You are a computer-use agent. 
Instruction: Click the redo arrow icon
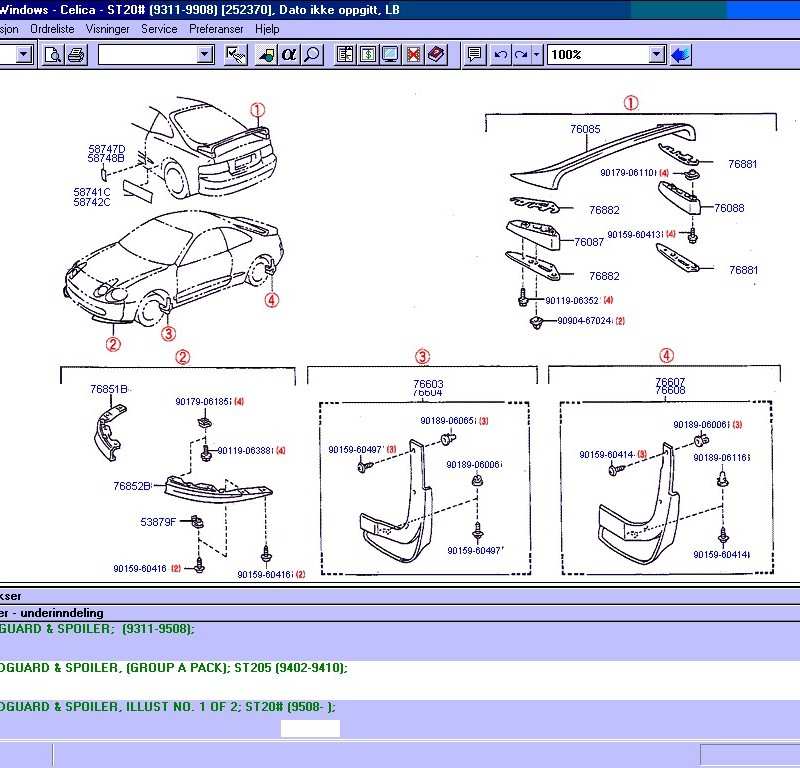[x=521, y=55]
